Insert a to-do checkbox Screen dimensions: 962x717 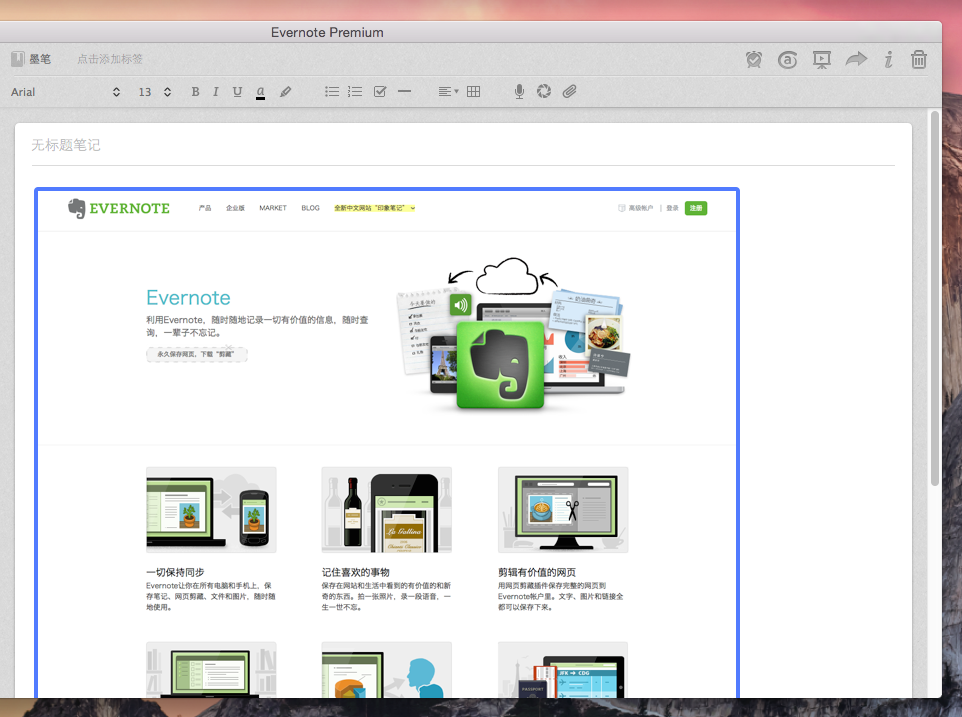tap(380, 91)
